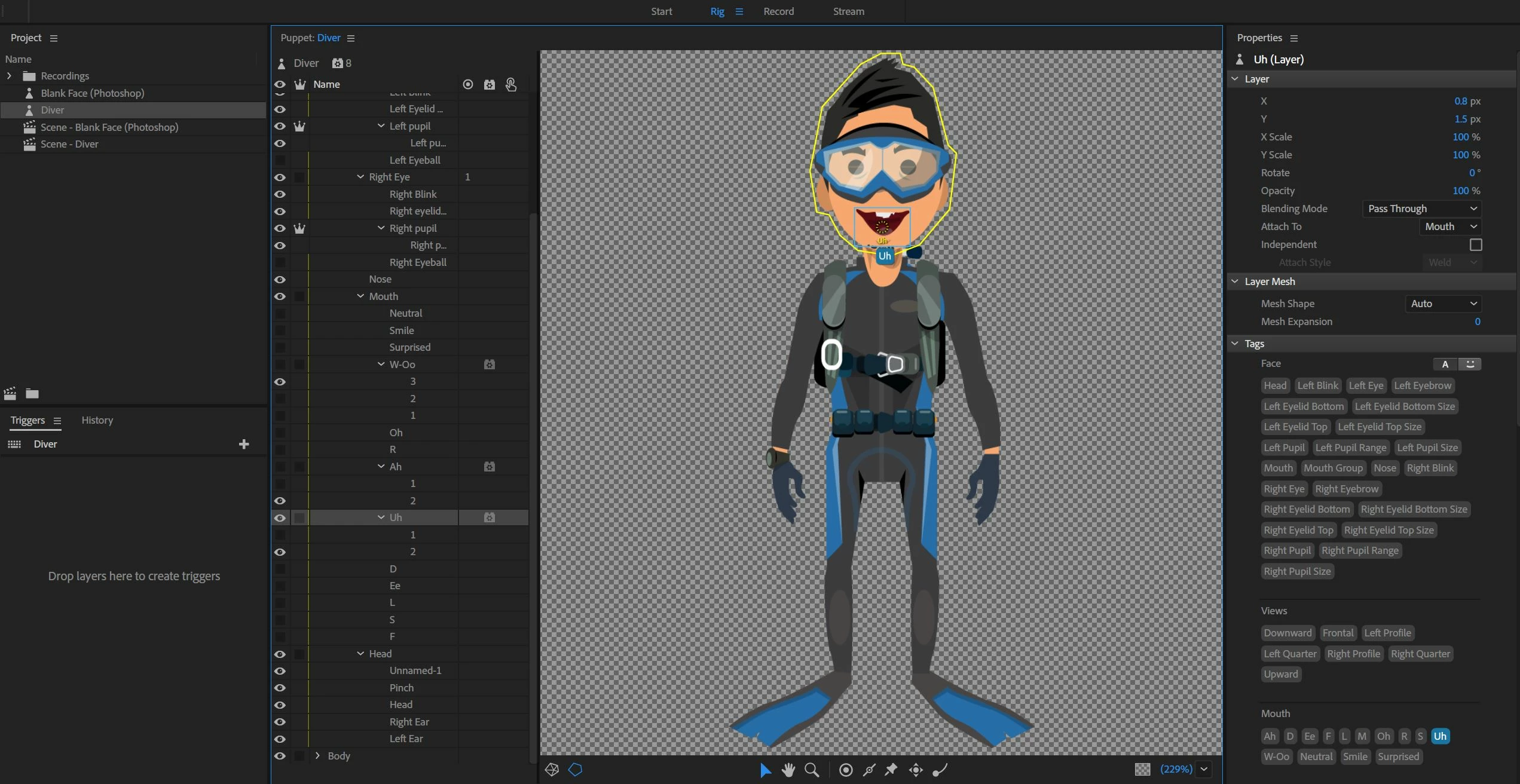Apply the Smile mouth tag
The image size is (1520, 784).
pyautogui.click(x=1354, y=757)
